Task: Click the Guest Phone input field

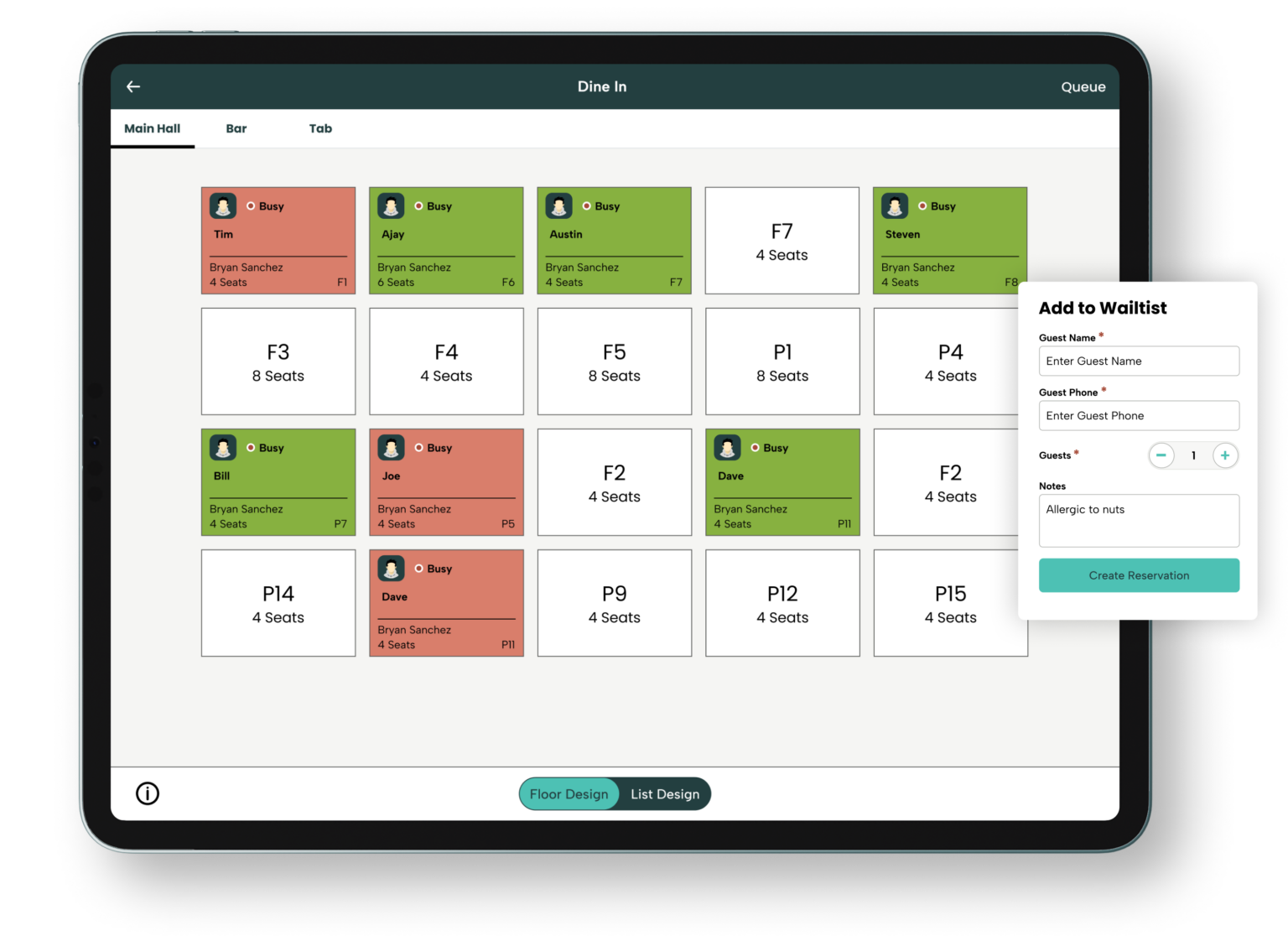Action: click(1139, 416)
